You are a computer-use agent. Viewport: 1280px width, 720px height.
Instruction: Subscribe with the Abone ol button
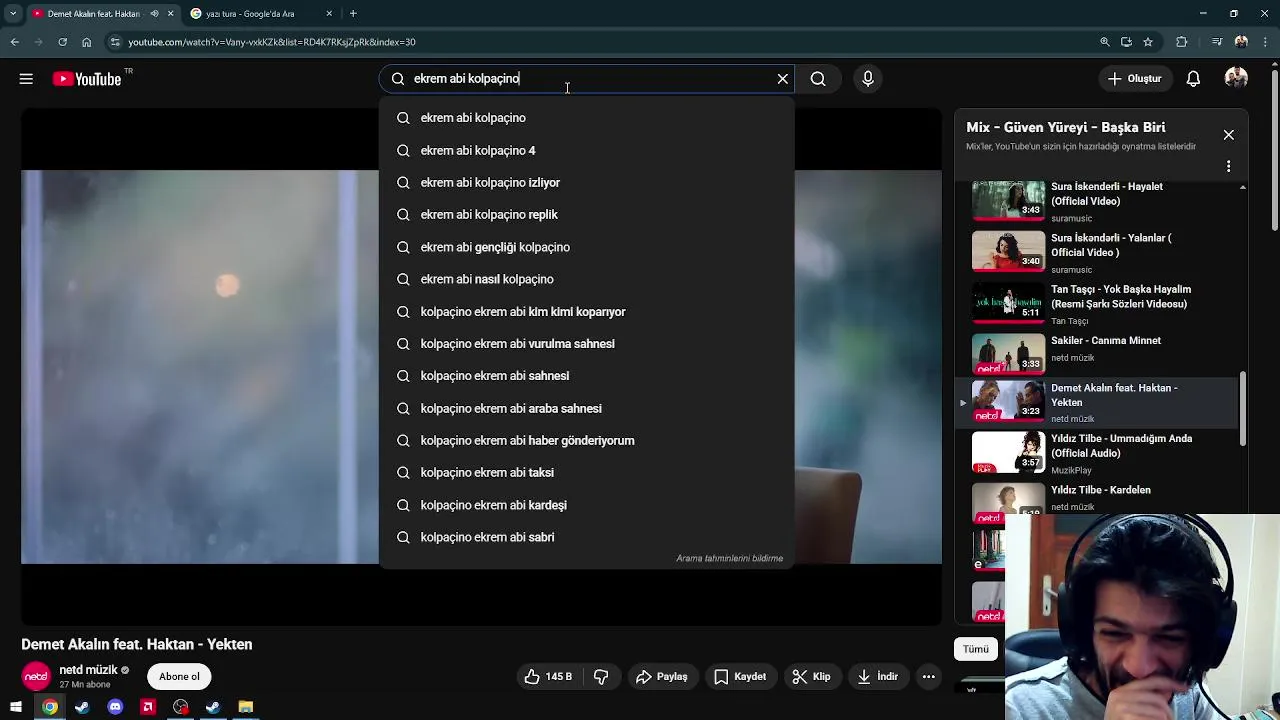pos(180,677)
